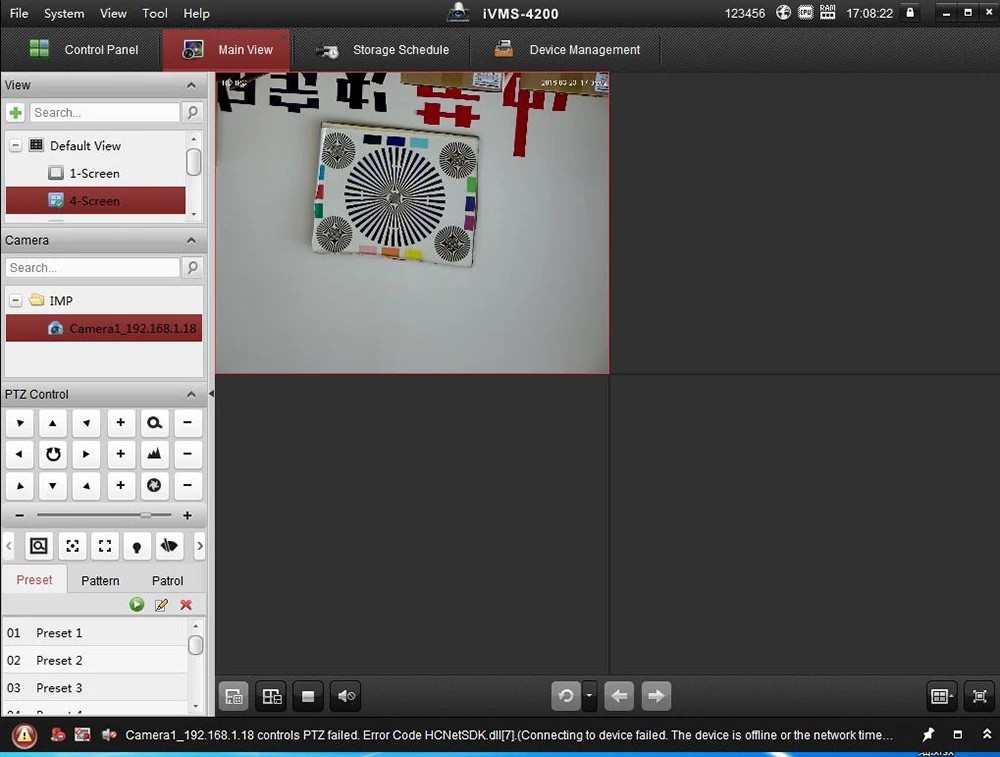Open auto-switch interval dropdown arrow
The image size is (1000, 757).
[x=589, y=696]
